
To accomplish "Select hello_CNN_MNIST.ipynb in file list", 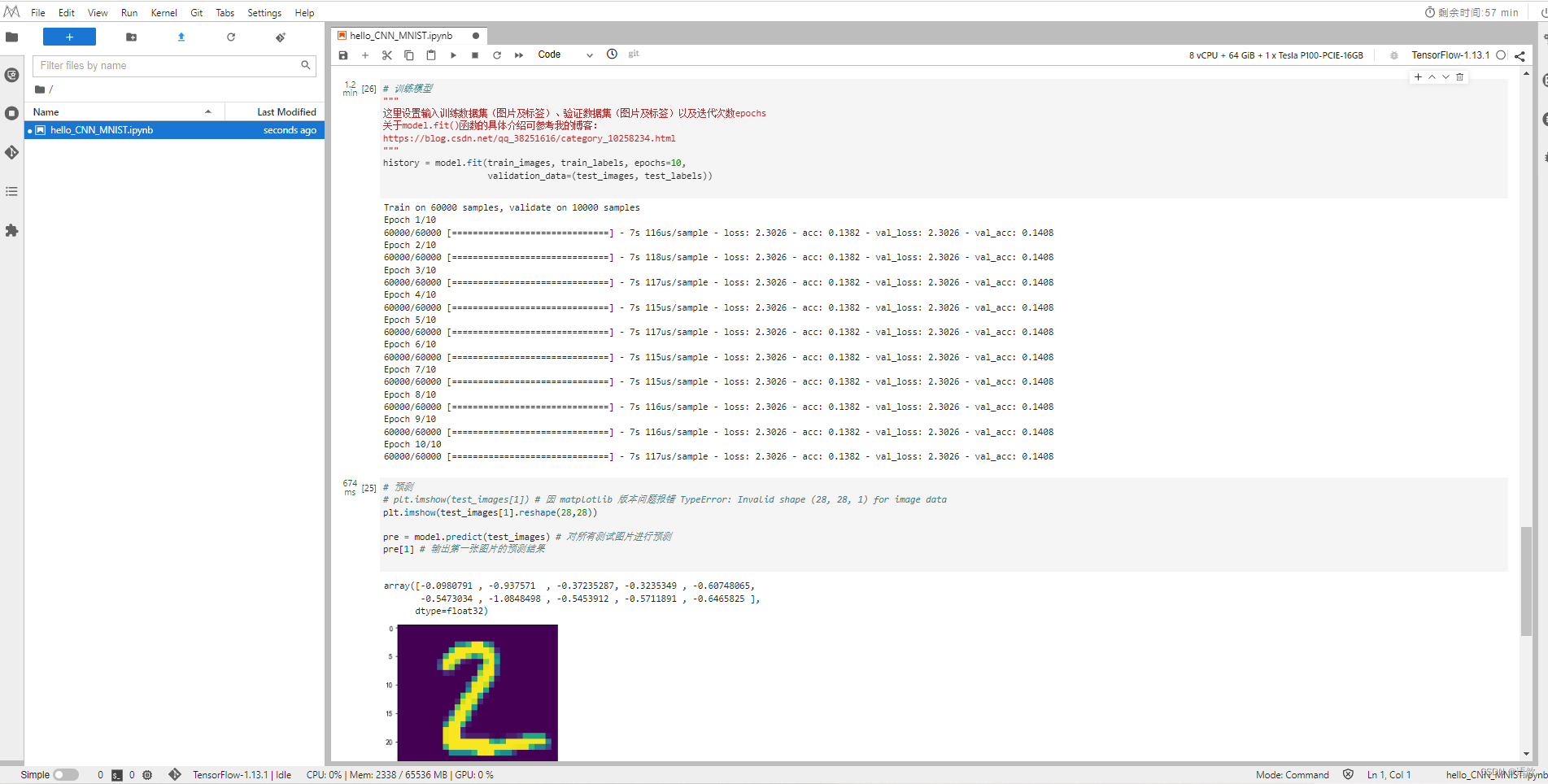I will (x=174, y=130).
